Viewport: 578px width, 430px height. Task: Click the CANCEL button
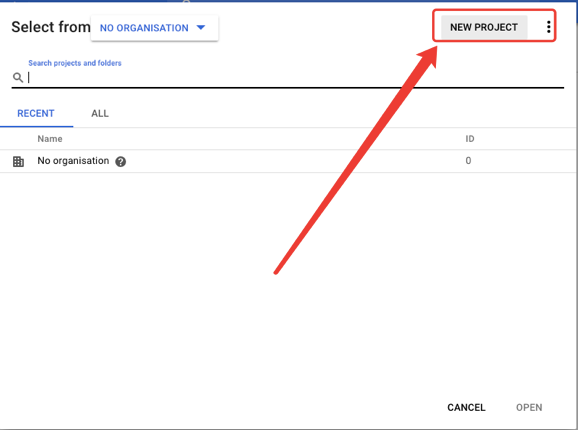tap(466, 408)
